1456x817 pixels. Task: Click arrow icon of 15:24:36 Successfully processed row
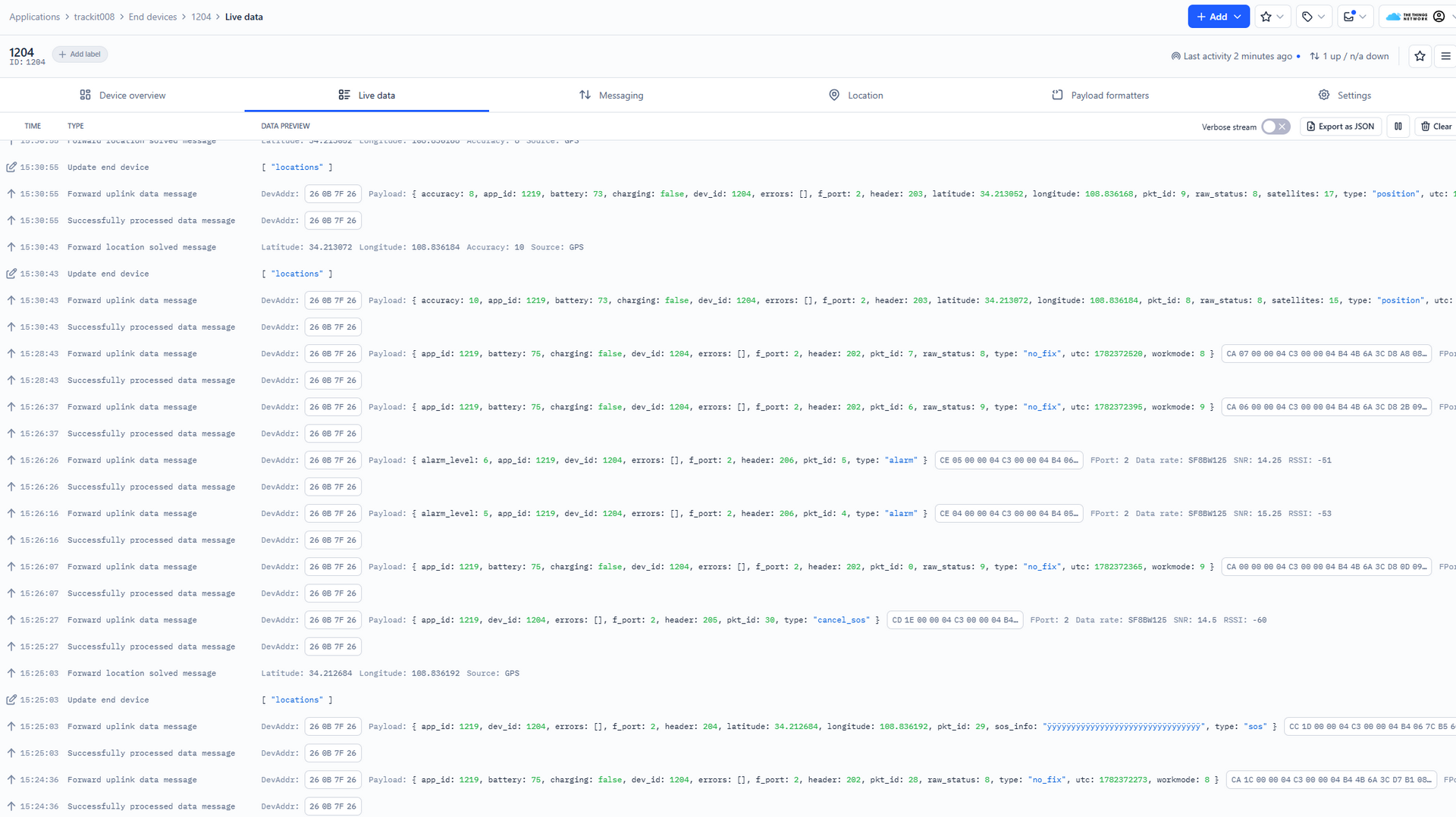[11, 806]
